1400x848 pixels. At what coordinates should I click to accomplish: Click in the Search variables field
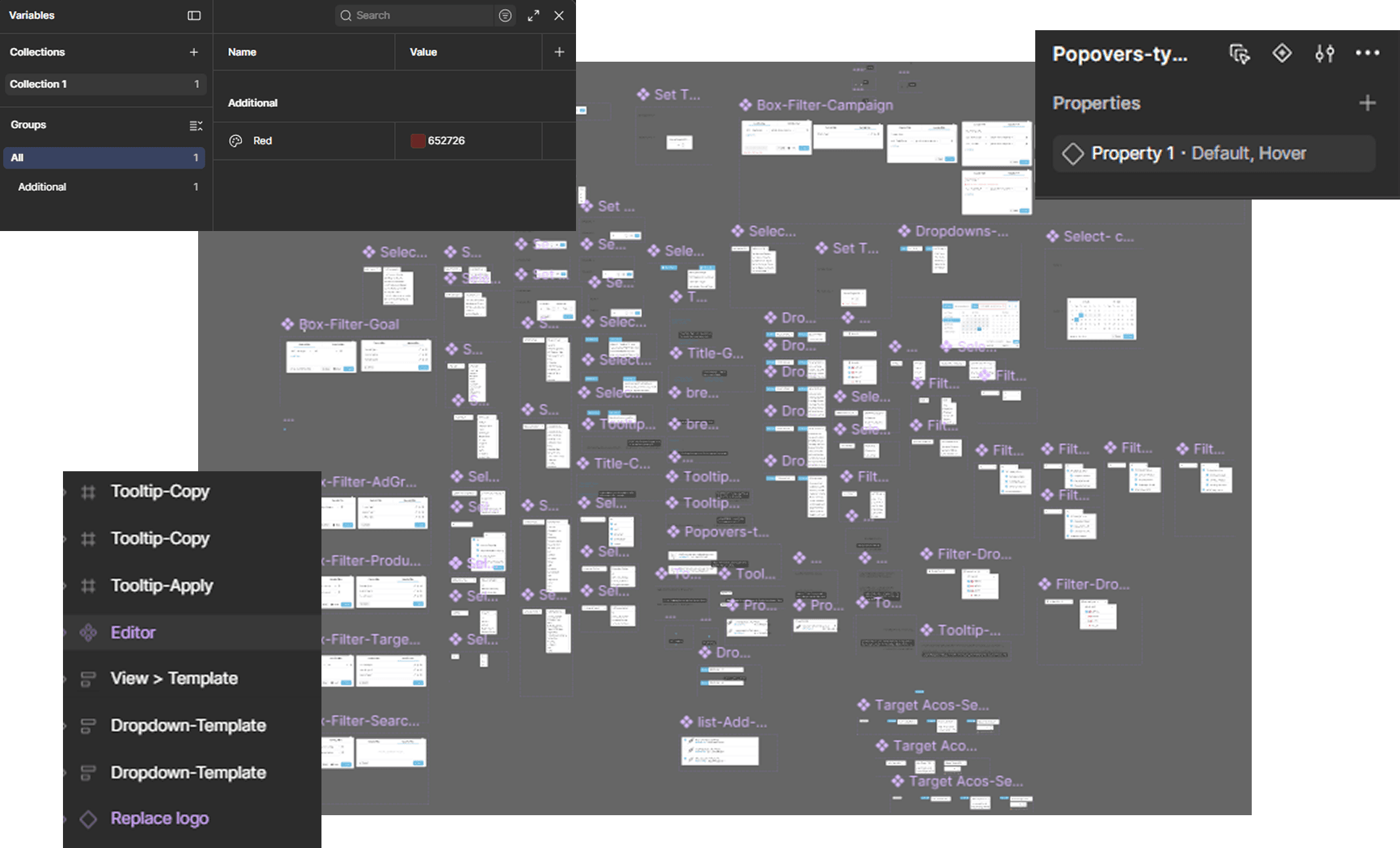pyautogui.click(x=415, y=15)
